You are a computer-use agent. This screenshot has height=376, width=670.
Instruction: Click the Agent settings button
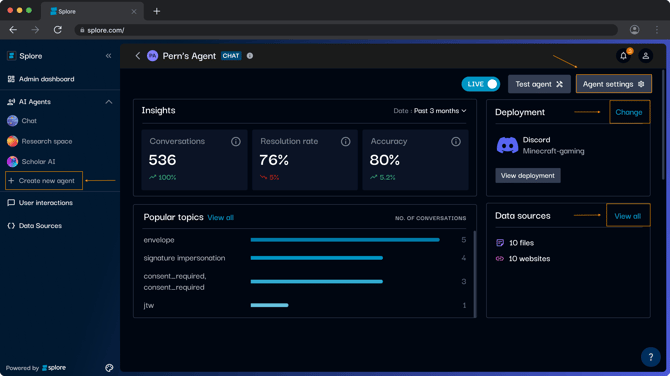[x=614, y=84]
